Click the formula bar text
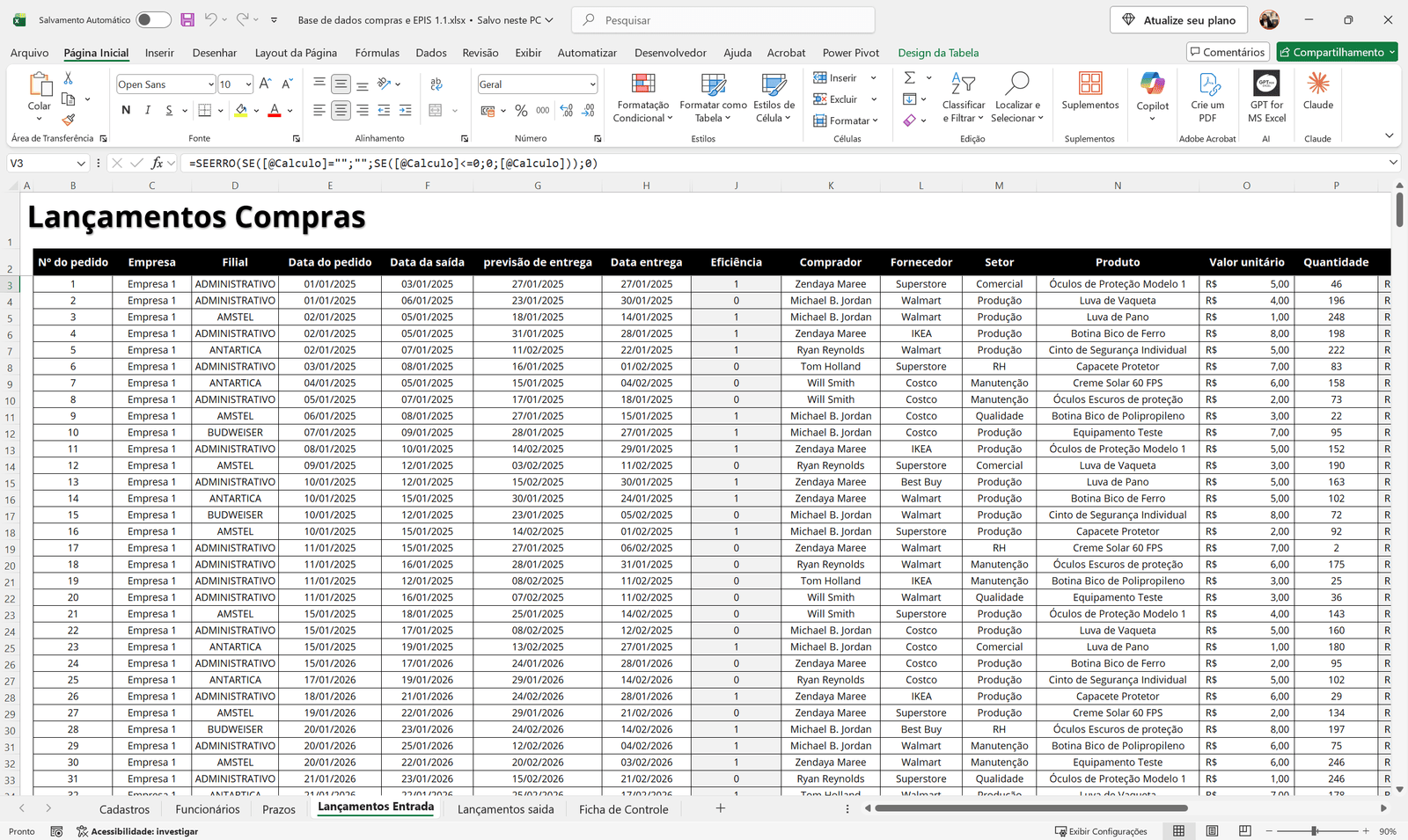The image size is (1408, 840). pos(393,164)
